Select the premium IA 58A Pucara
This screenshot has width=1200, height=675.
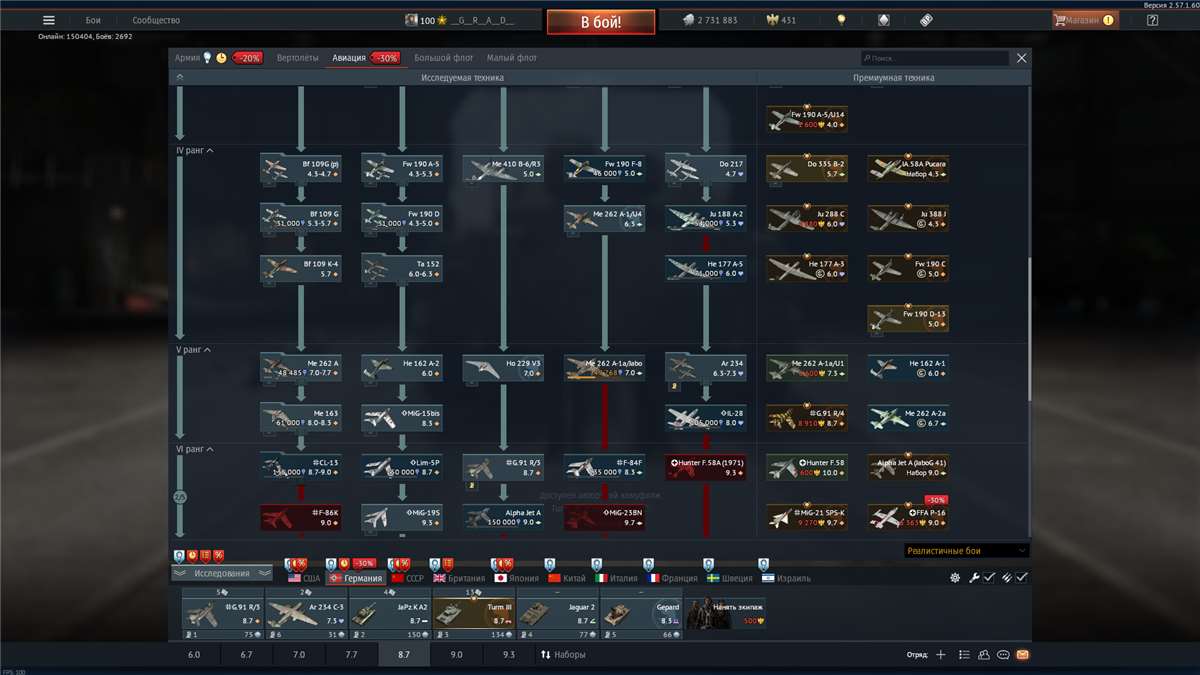[908, 168]
